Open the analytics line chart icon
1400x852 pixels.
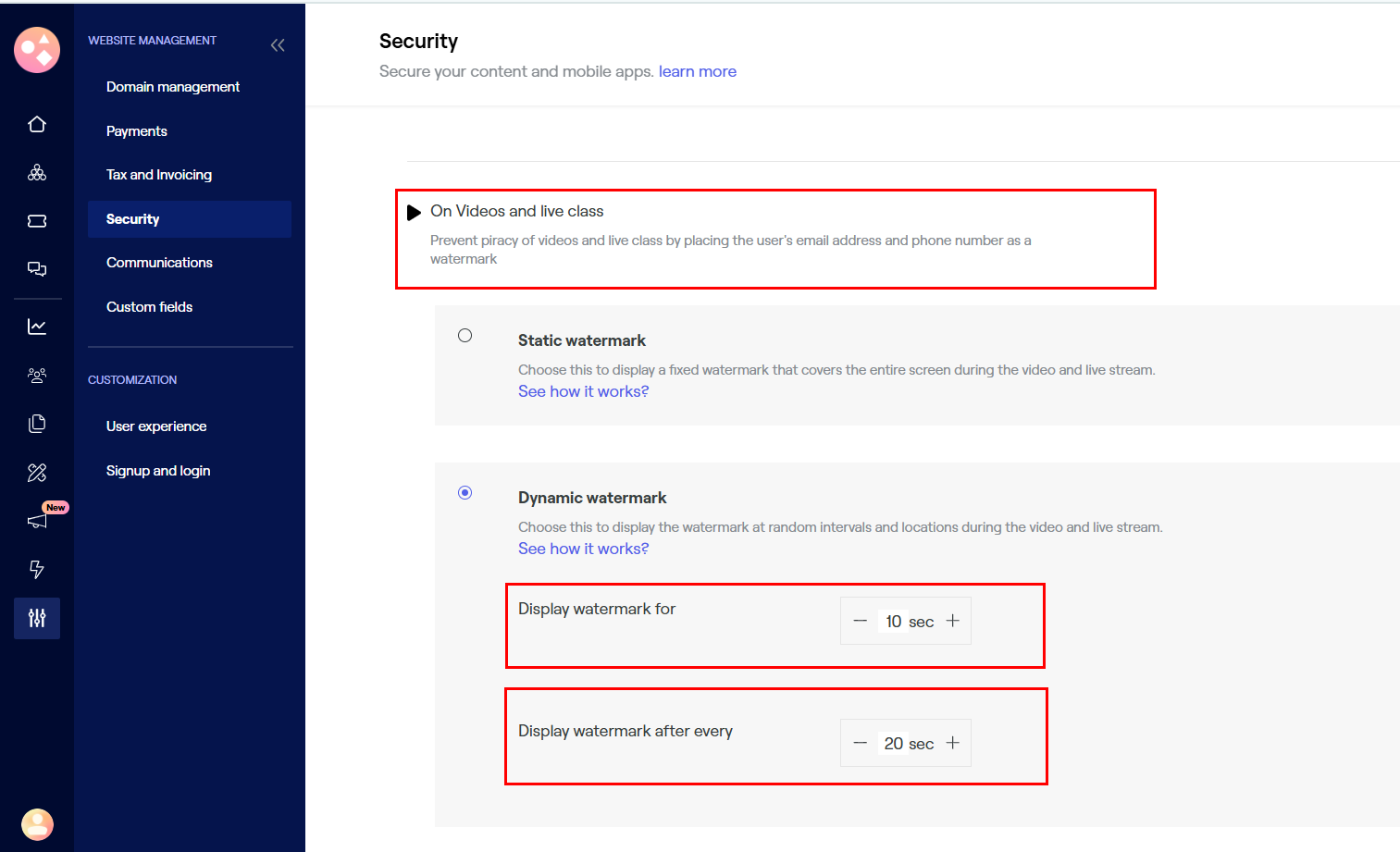coord(37,327)
